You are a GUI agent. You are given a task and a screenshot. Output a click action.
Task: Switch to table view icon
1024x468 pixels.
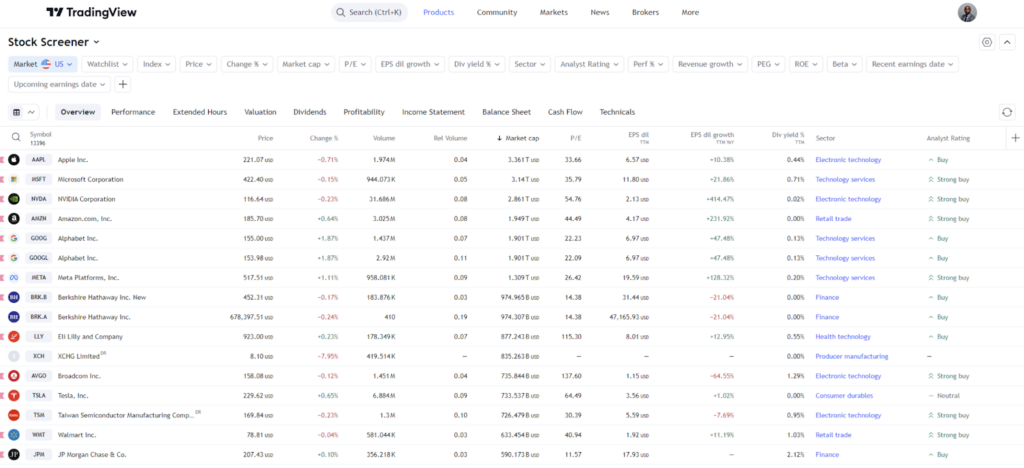click(16, 112)
